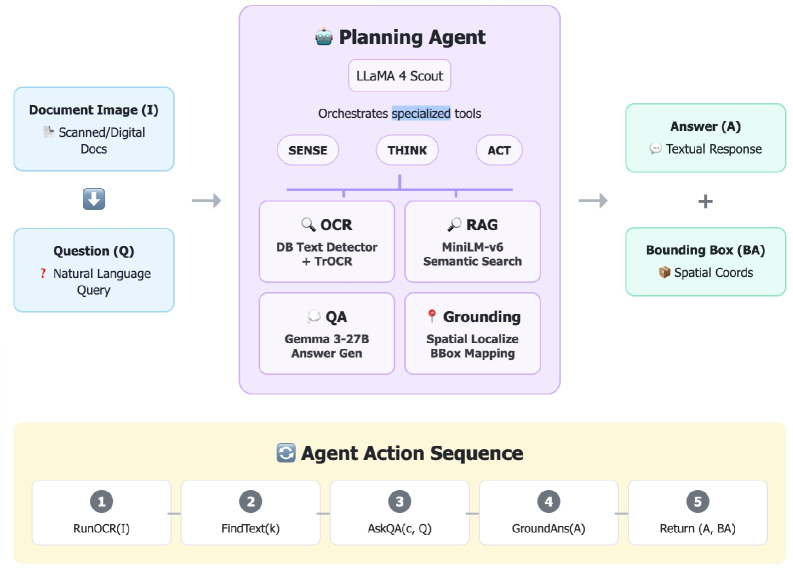The image size is (793, 569).
Task: Click the step 1 RunOCR(I) box
Action: click(x=101, y=512)
